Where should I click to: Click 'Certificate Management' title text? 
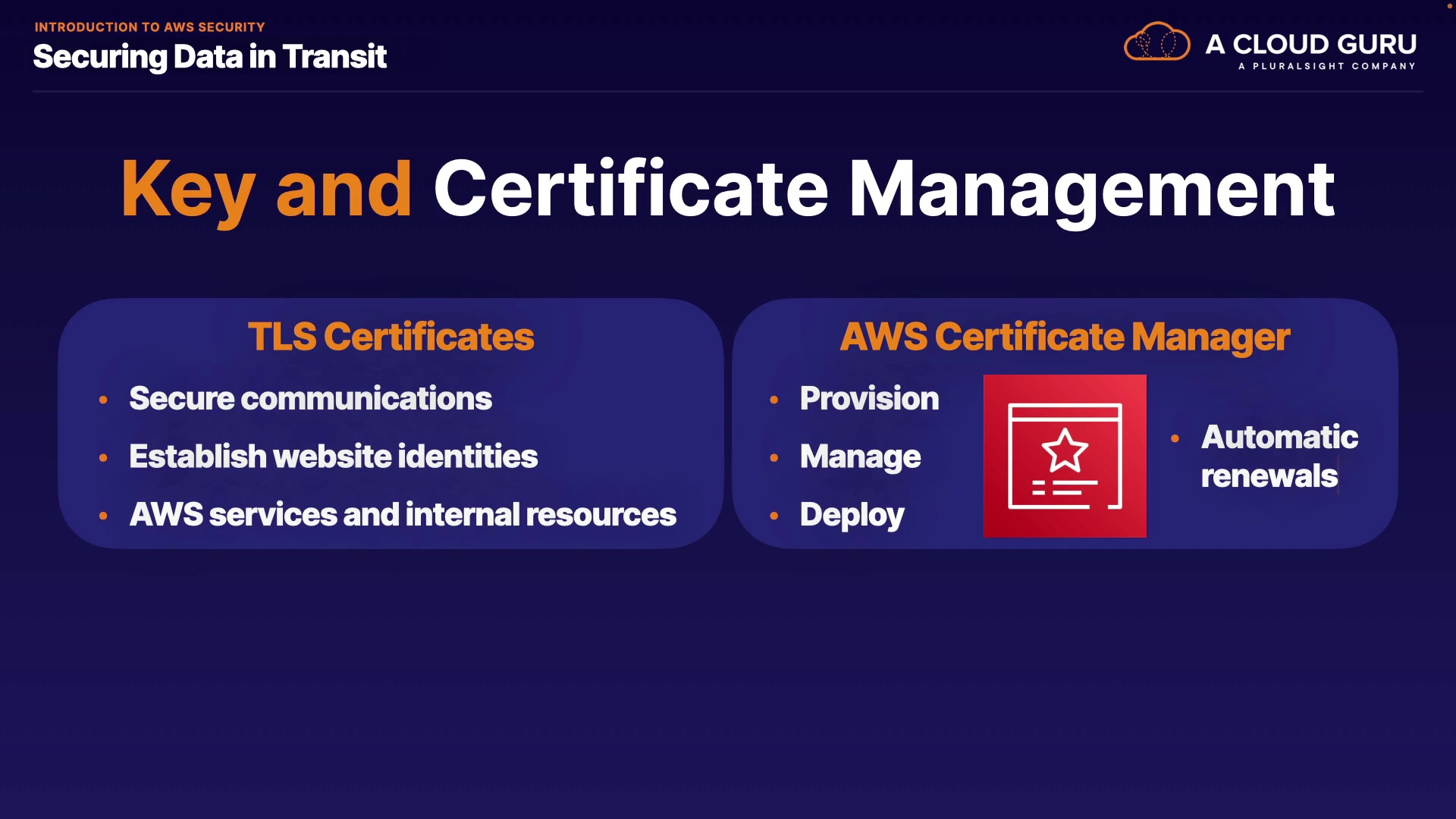point(883,190)
